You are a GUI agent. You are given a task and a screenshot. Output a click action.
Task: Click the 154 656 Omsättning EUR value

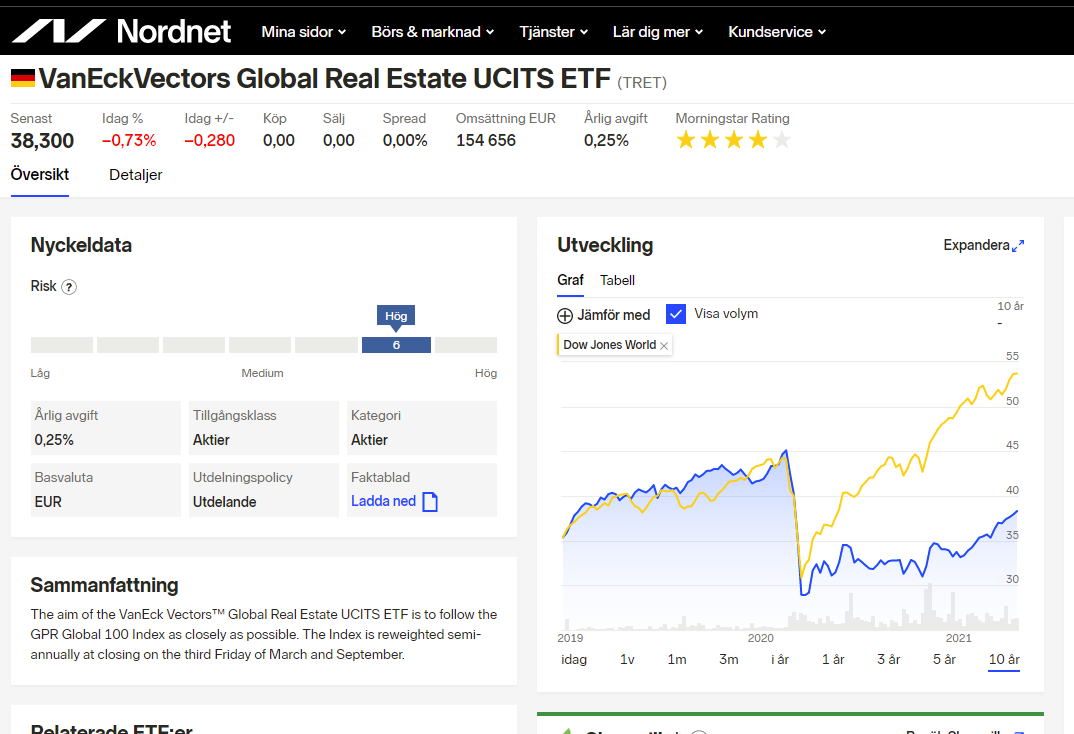pos(486,140)
